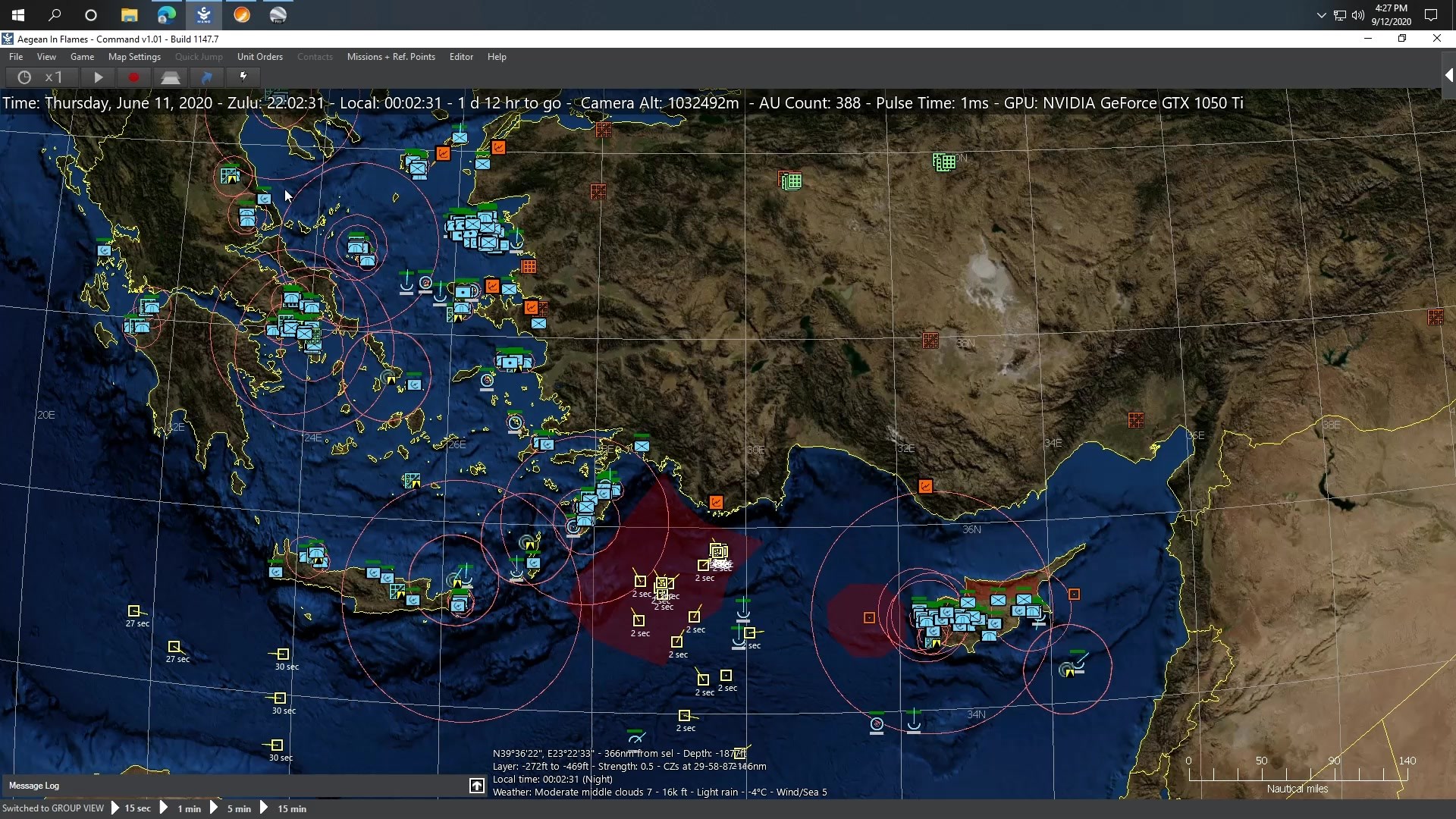Screen dimensions: 1456x819
Task: Open the Windows notification center
Action: pyautogui.click(x=1431, y=15)
